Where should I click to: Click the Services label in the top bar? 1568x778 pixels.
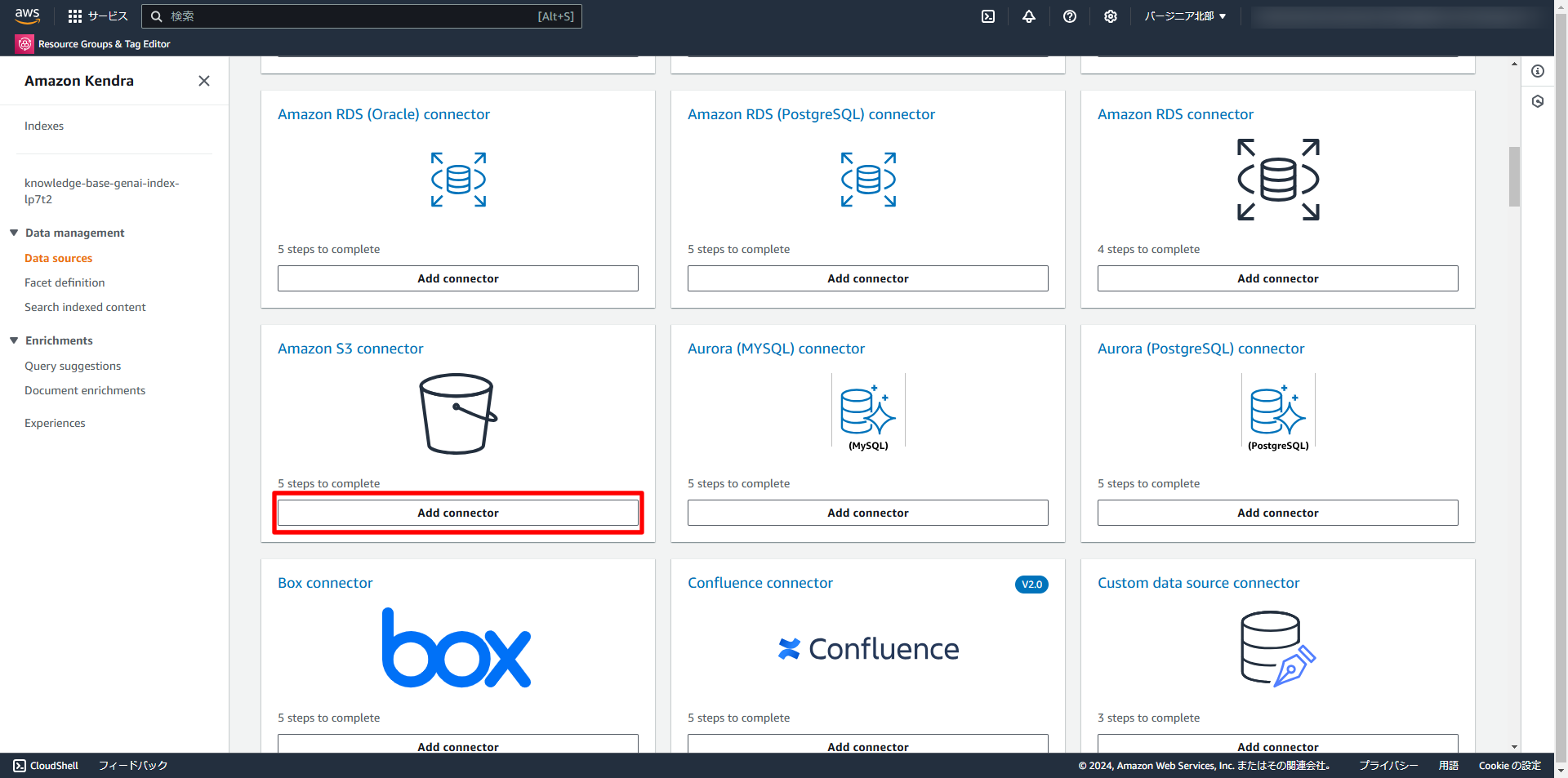click(x=108, y=16)
